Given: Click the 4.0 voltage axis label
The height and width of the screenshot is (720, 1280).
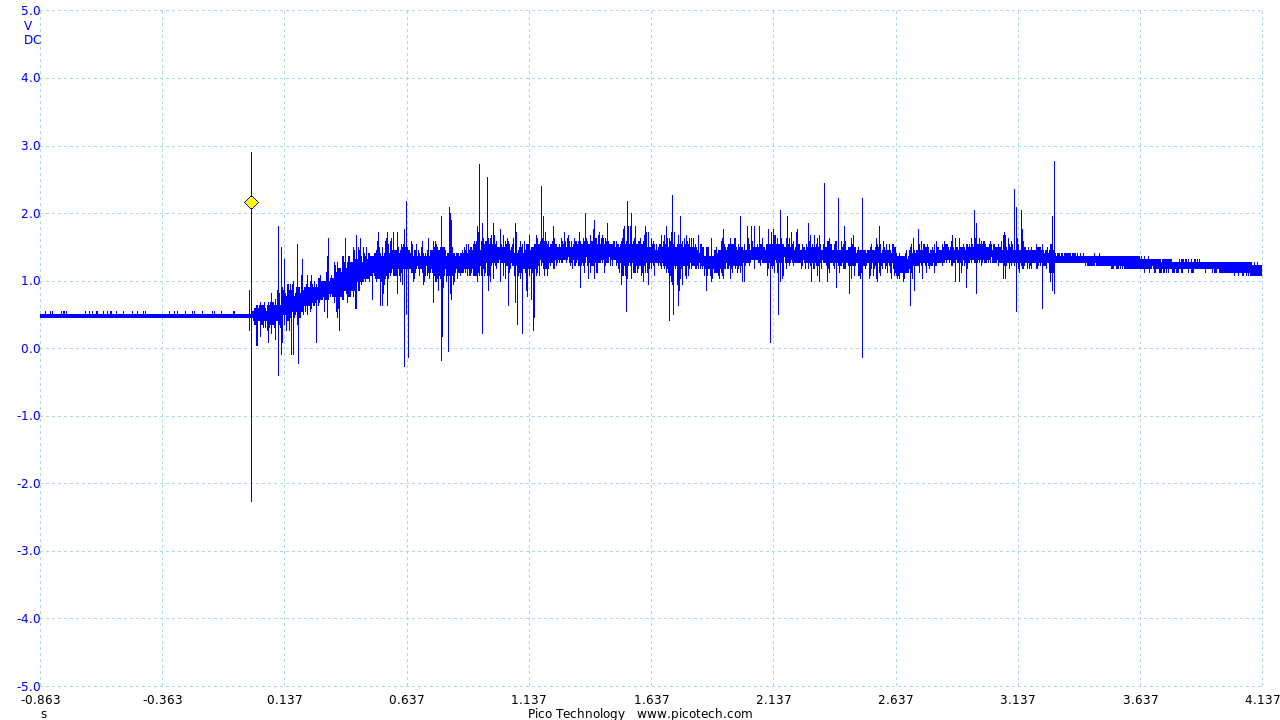Looking at the screenshot, I should point(31,78).
